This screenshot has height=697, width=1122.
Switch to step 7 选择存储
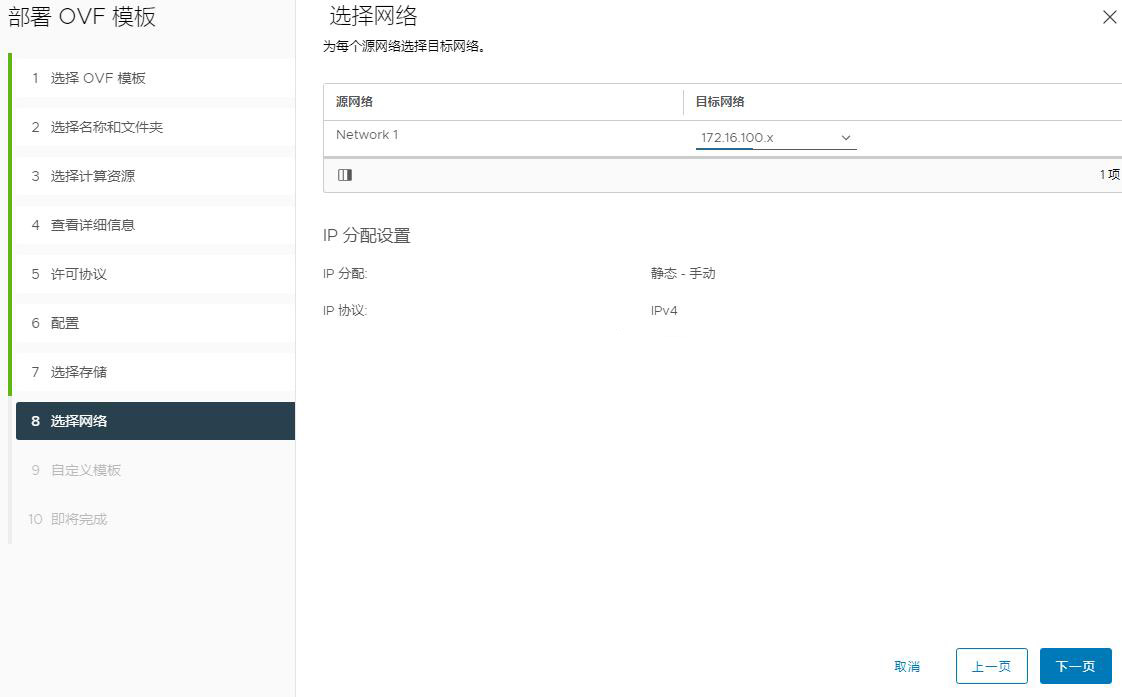(78, 372)
